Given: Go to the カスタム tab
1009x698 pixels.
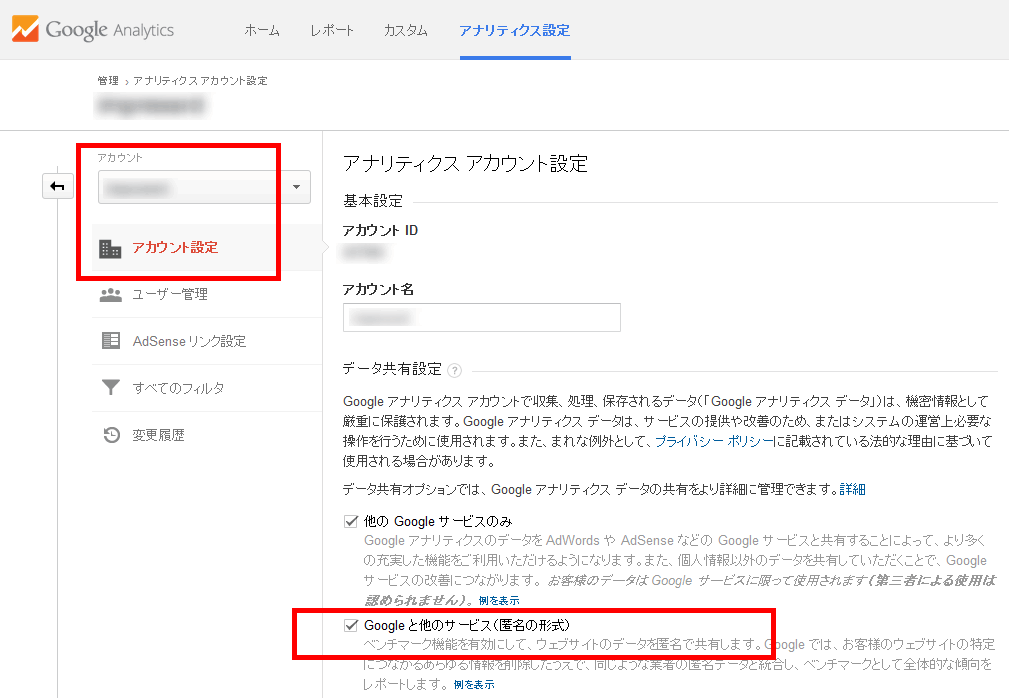Looking at the screenshot, I should point(406,30).
